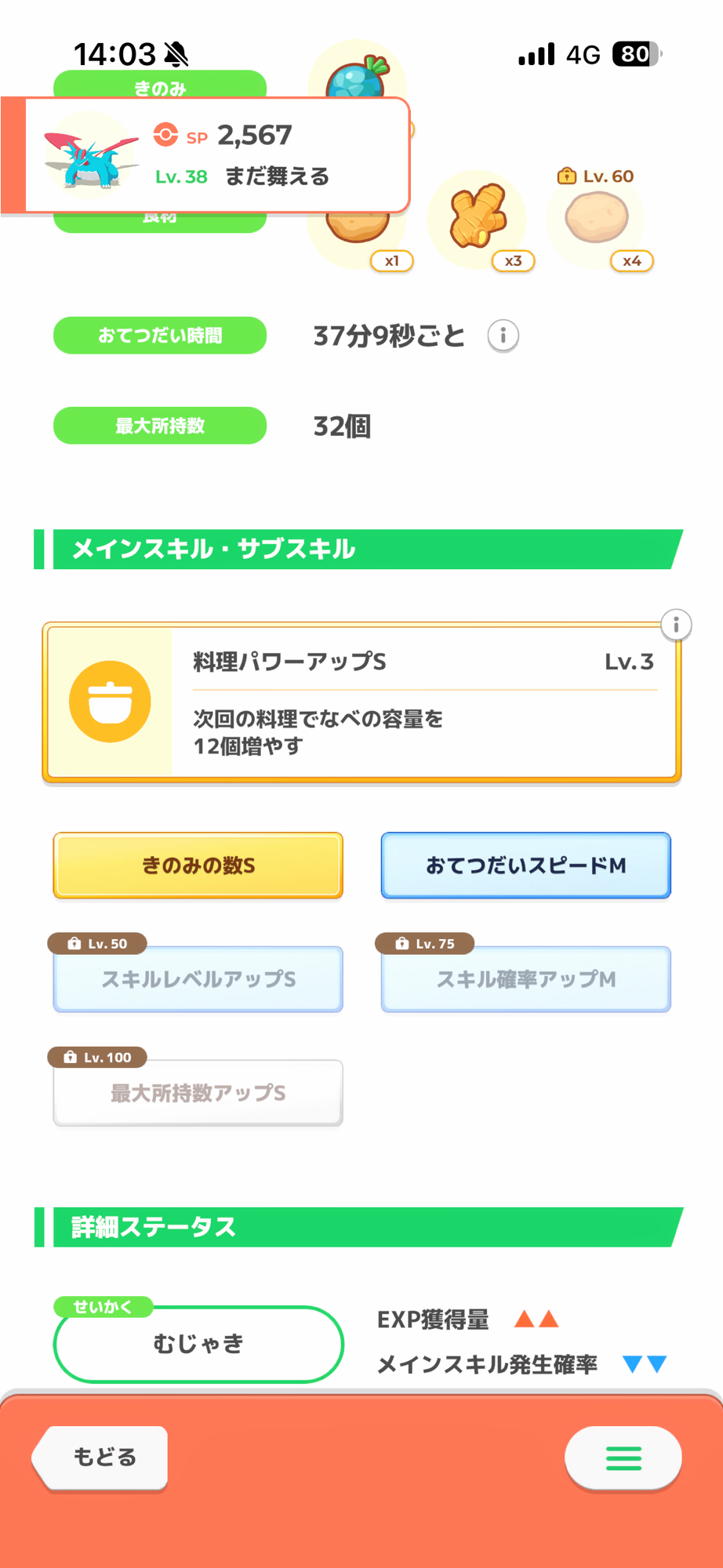
Task: Select the きのみの数S sub skill
Action: [198, 866]
